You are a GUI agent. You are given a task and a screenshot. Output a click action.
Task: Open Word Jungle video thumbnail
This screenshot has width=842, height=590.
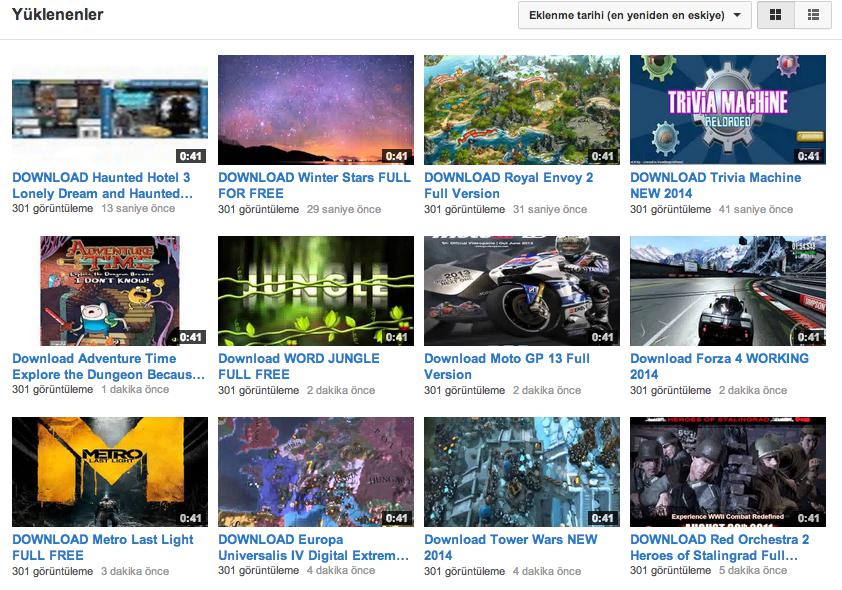point(316,290)
